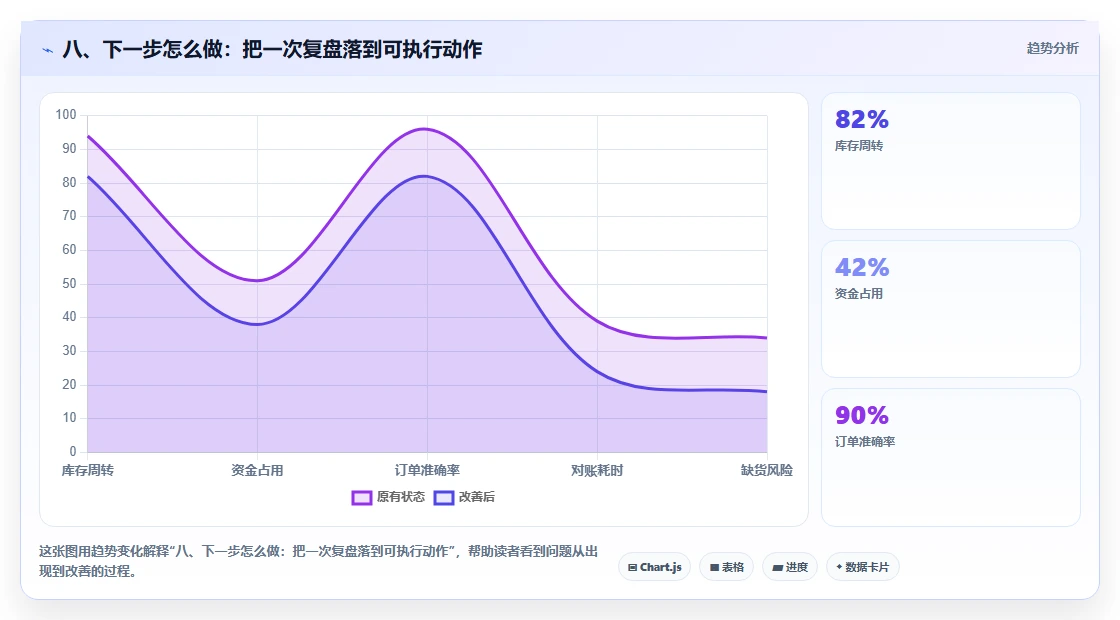Image resolution: width=1120 pixels, height=620 pixels.
Task: Click the 趋势分析 label in header
Action: (x=1052, y=49)
